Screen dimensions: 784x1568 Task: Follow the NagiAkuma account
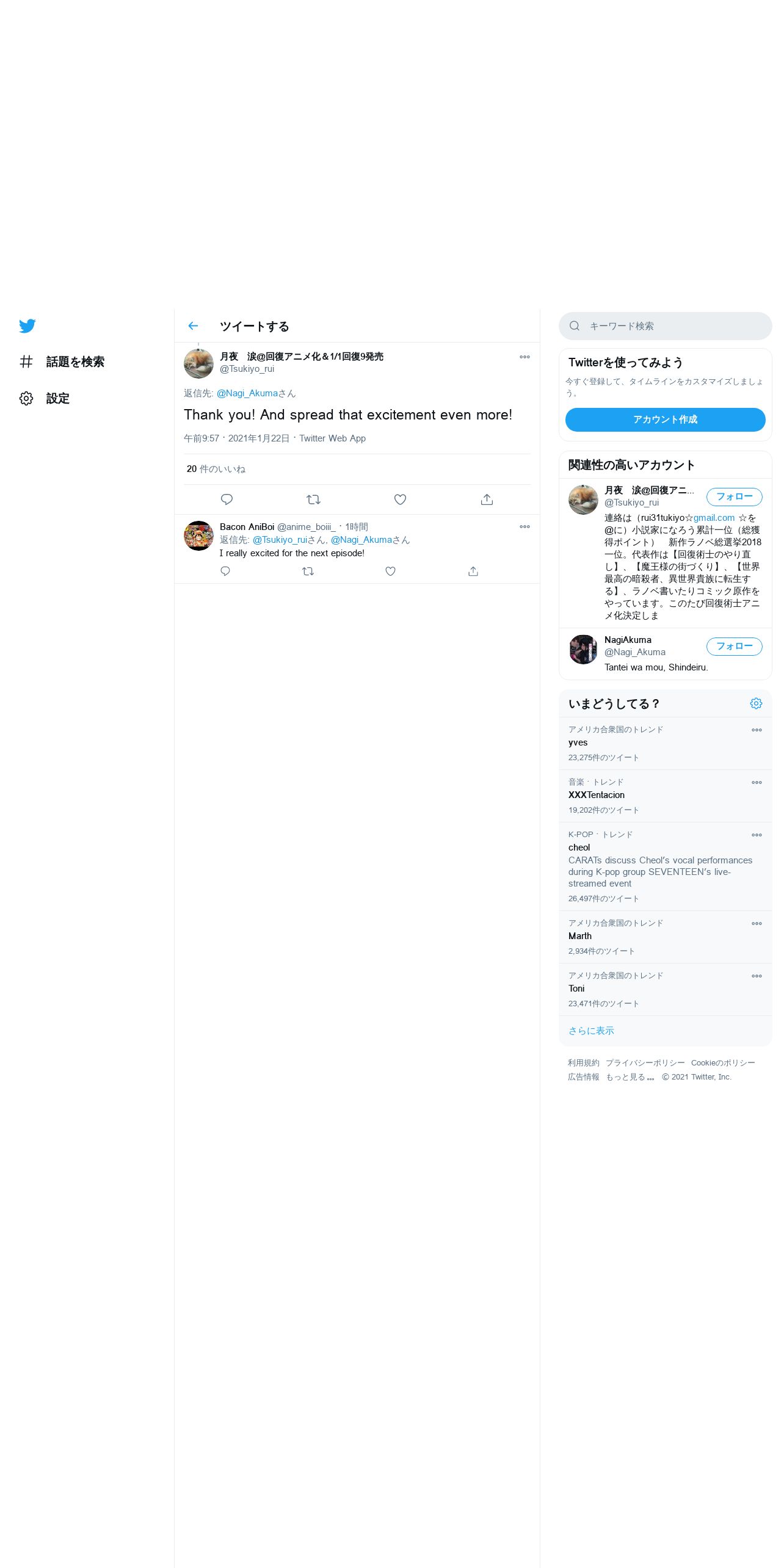coord(734,647)
